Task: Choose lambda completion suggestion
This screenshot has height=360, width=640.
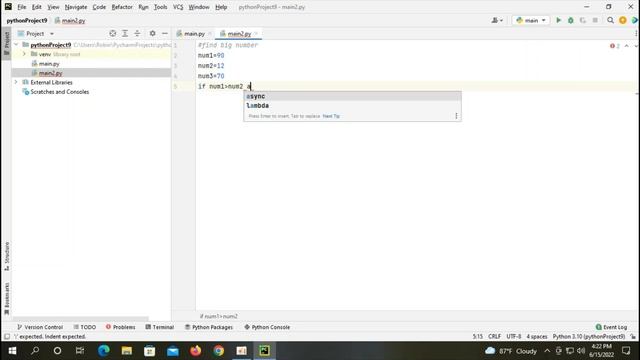Action: coord(352,106)
